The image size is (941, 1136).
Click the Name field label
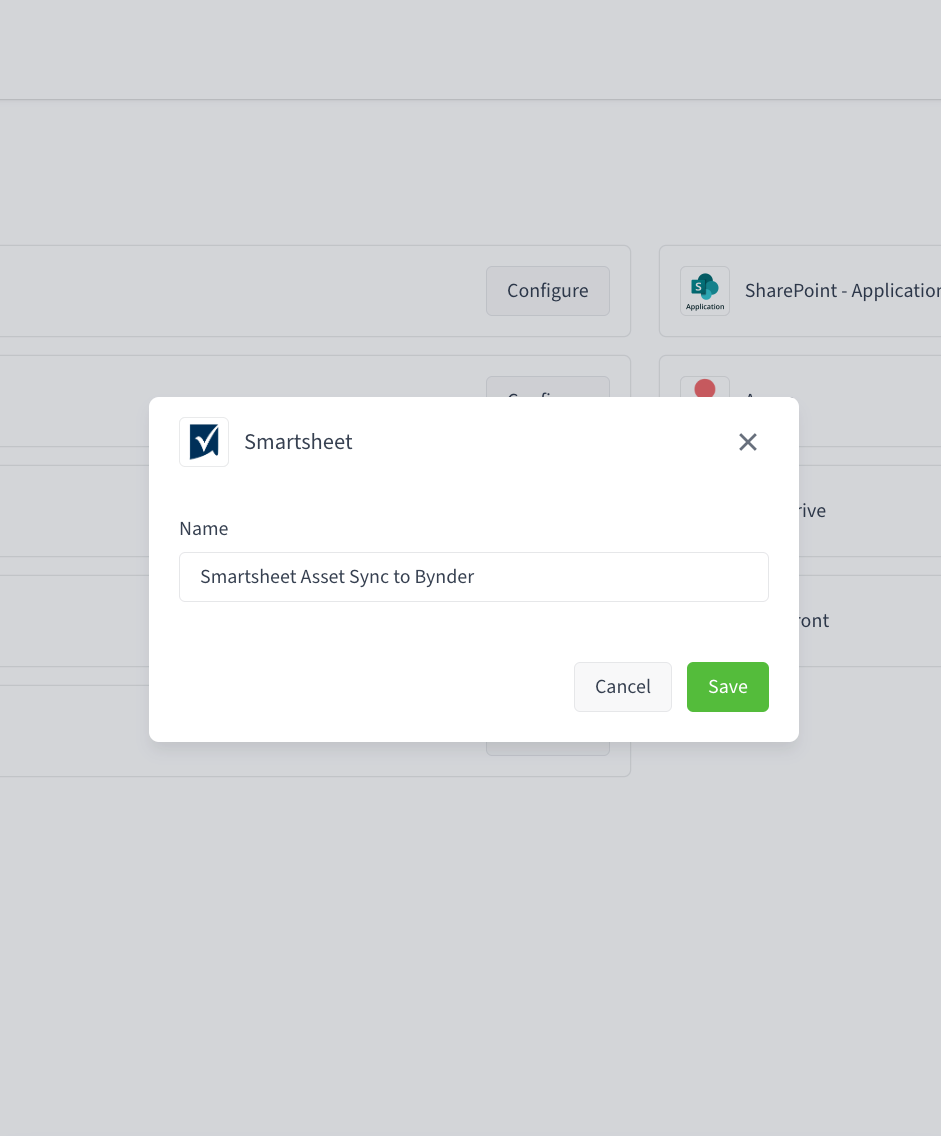pyautogui.click(x=204, y=528)
